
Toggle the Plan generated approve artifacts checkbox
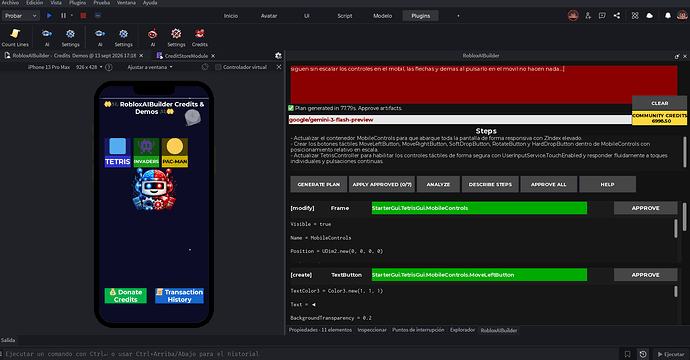pos(291,108)
